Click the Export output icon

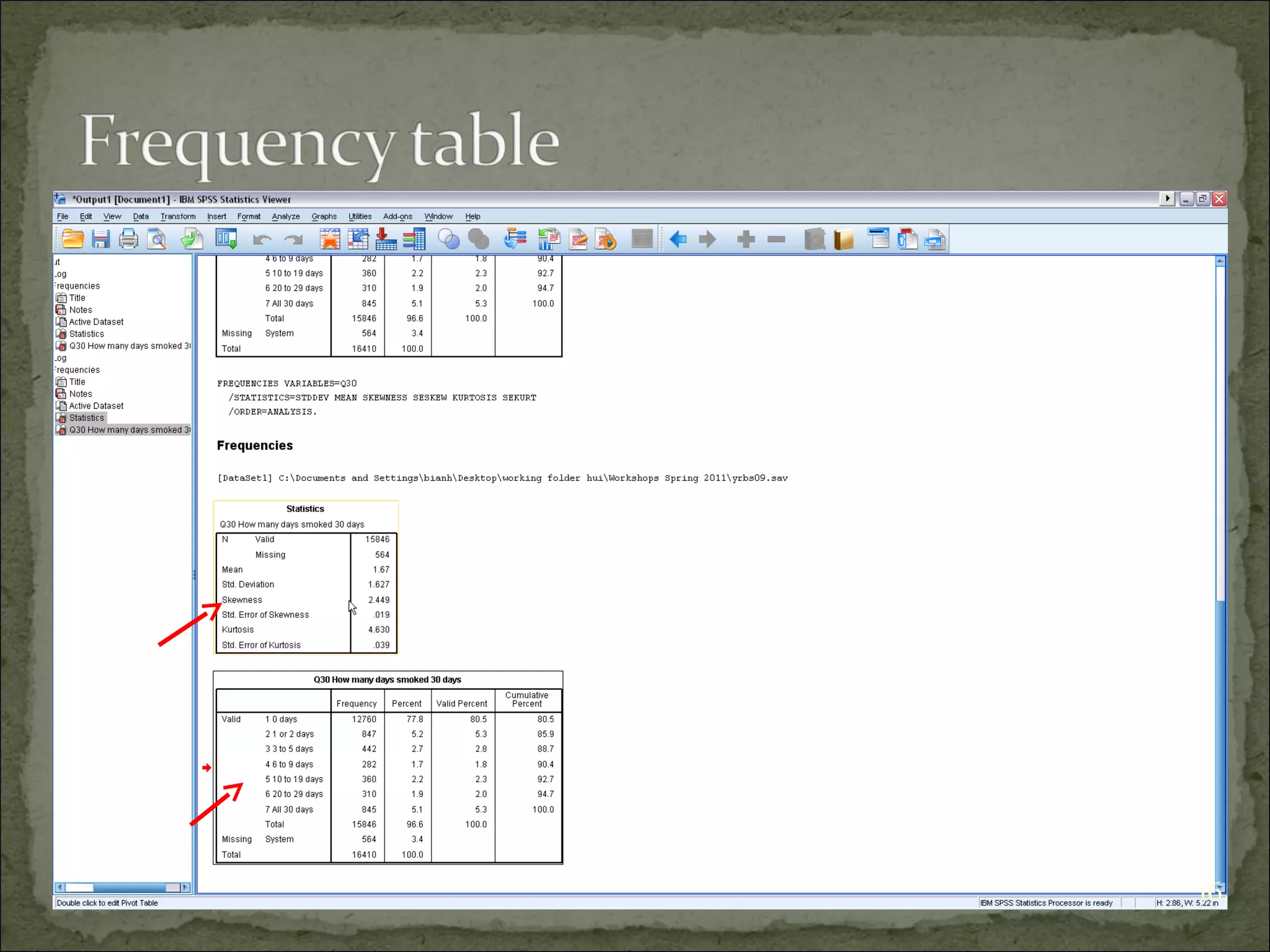[192, 239]
